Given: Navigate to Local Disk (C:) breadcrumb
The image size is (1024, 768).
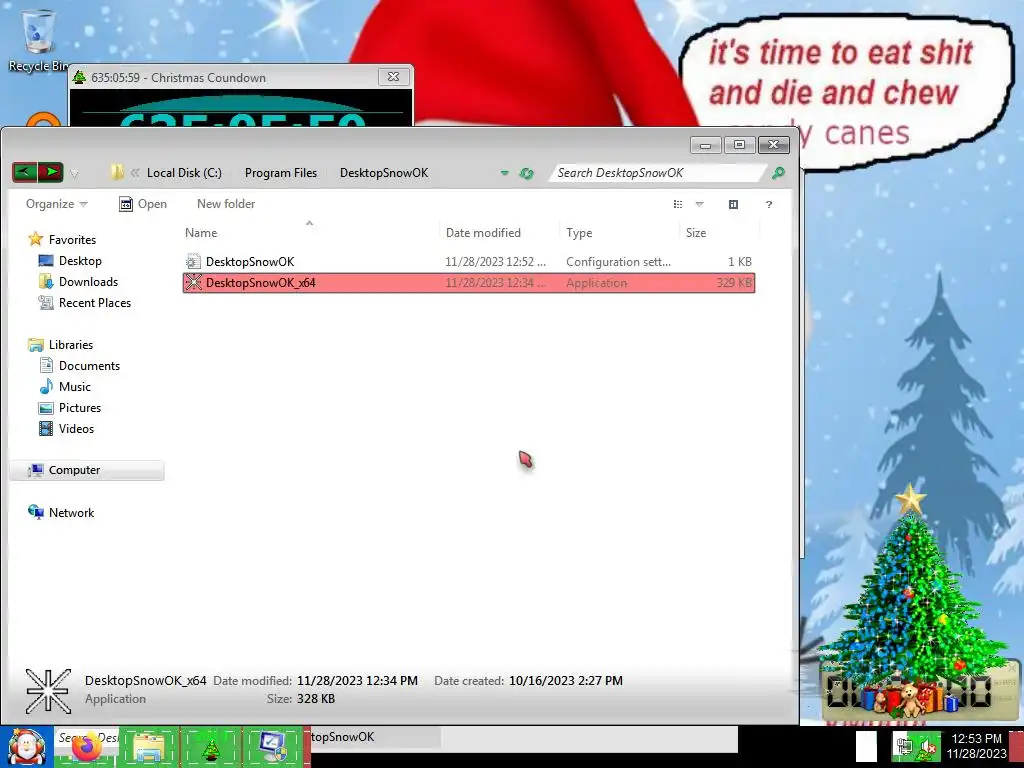Looking at the screenshot, I should tap(184, 173).
